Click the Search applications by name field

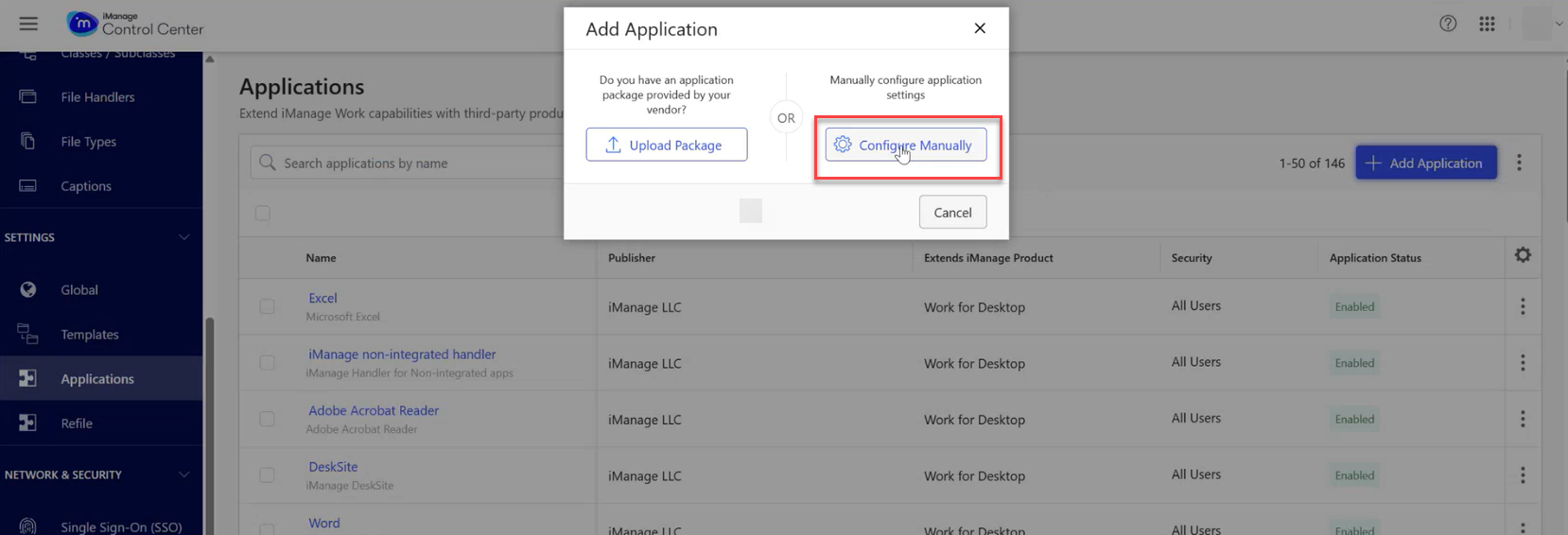coord(416,164)
